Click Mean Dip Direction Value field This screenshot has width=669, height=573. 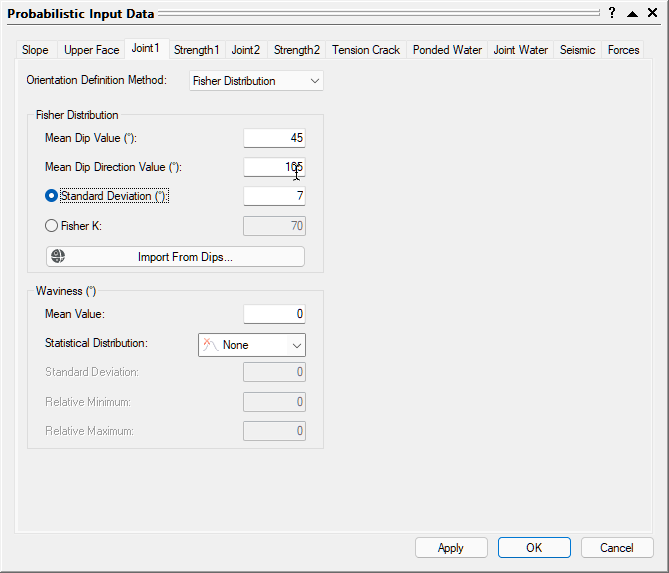[274, 167]
